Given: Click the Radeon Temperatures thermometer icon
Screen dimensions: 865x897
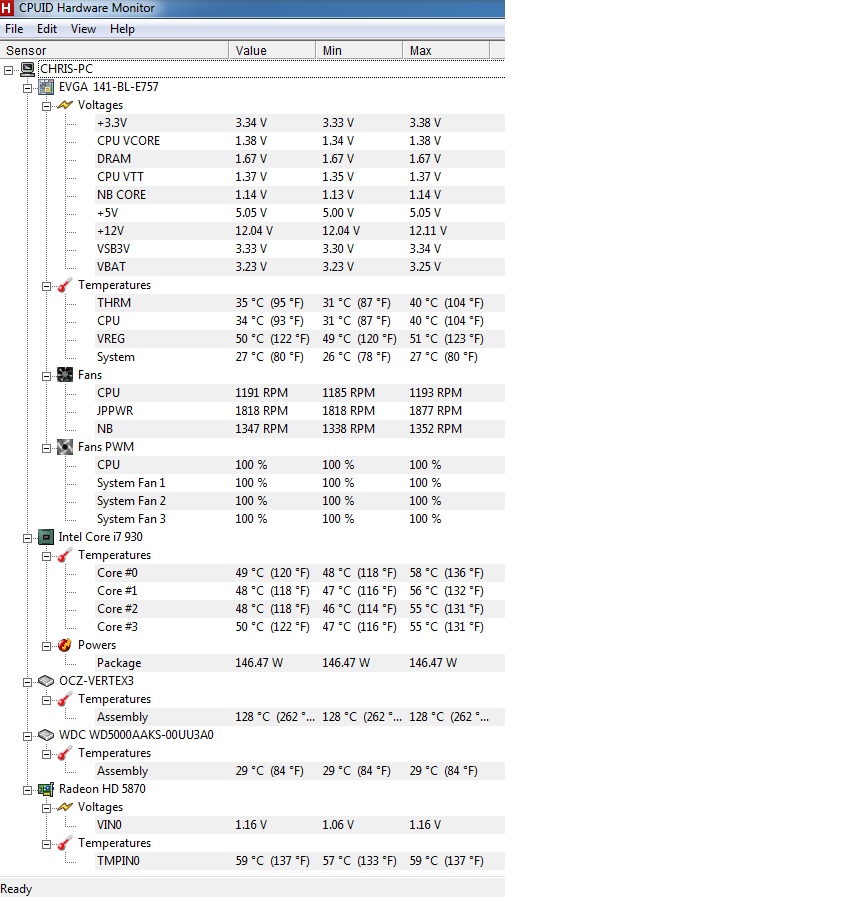Looking at the screenshot, I should click(65, 843).
